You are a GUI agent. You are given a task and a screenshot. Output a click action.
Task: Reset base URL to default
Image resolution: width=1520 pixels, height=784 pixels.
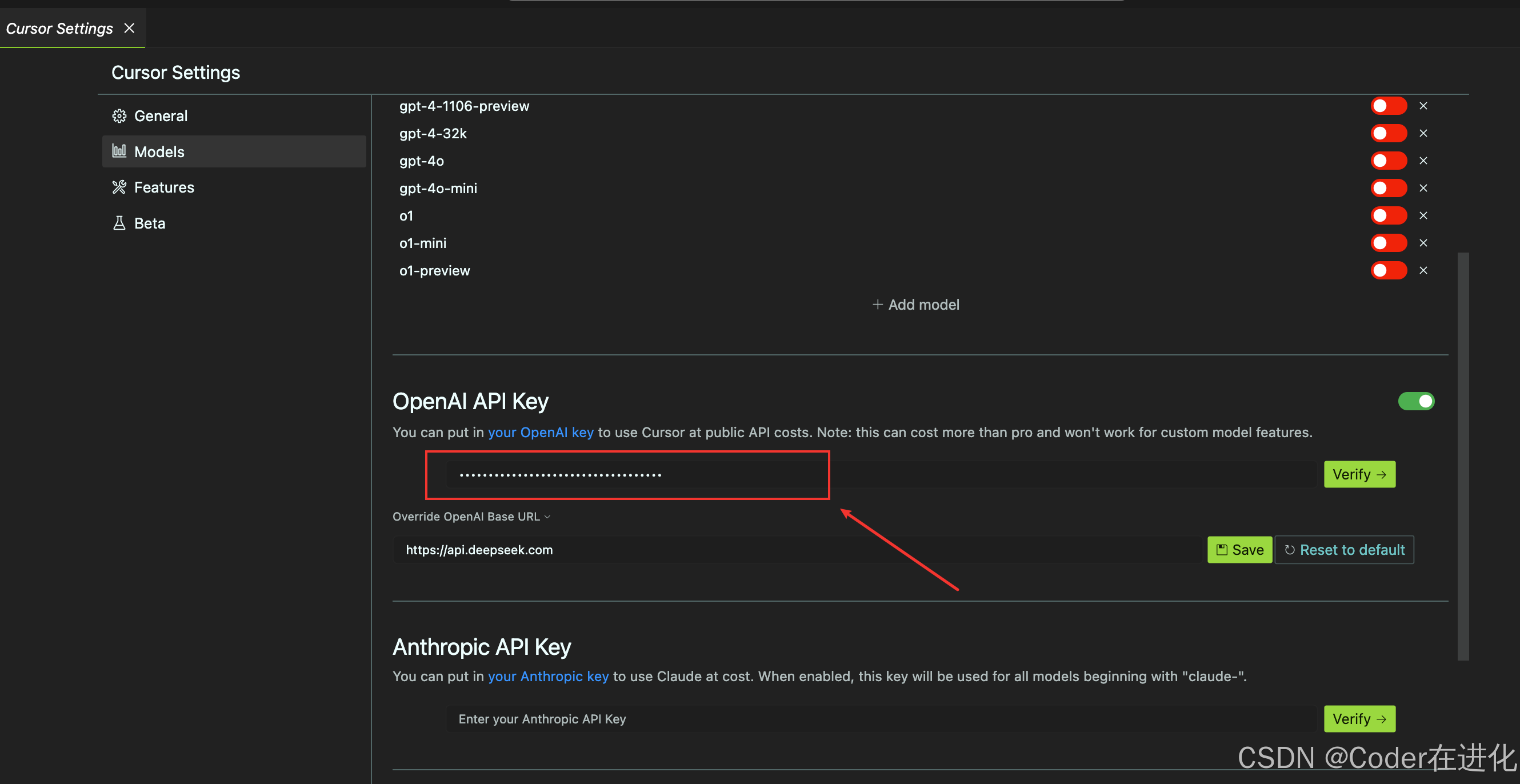pyautogui.click(x=1344, y=550)
